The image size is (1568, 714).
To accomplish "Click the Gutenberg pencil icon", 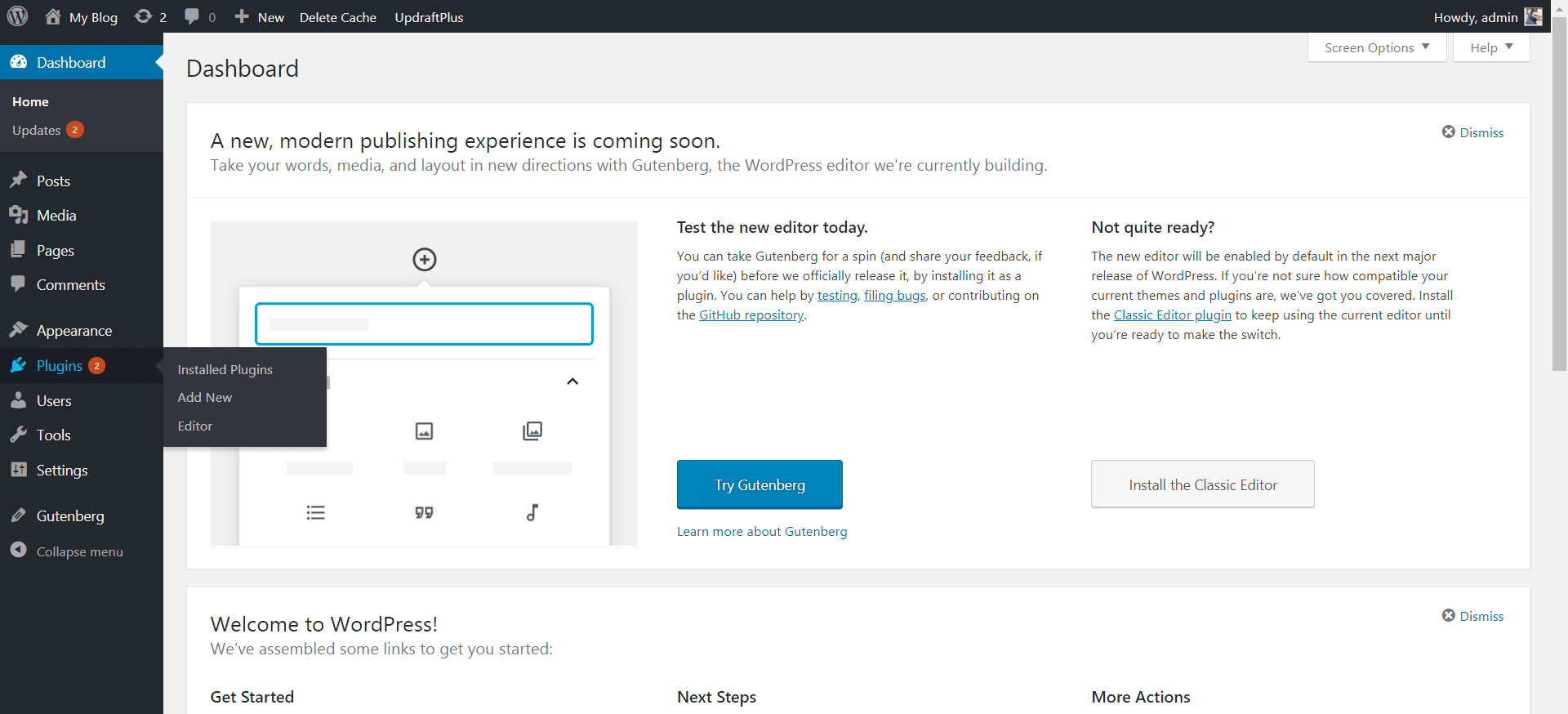I will [x=19, y=515].
